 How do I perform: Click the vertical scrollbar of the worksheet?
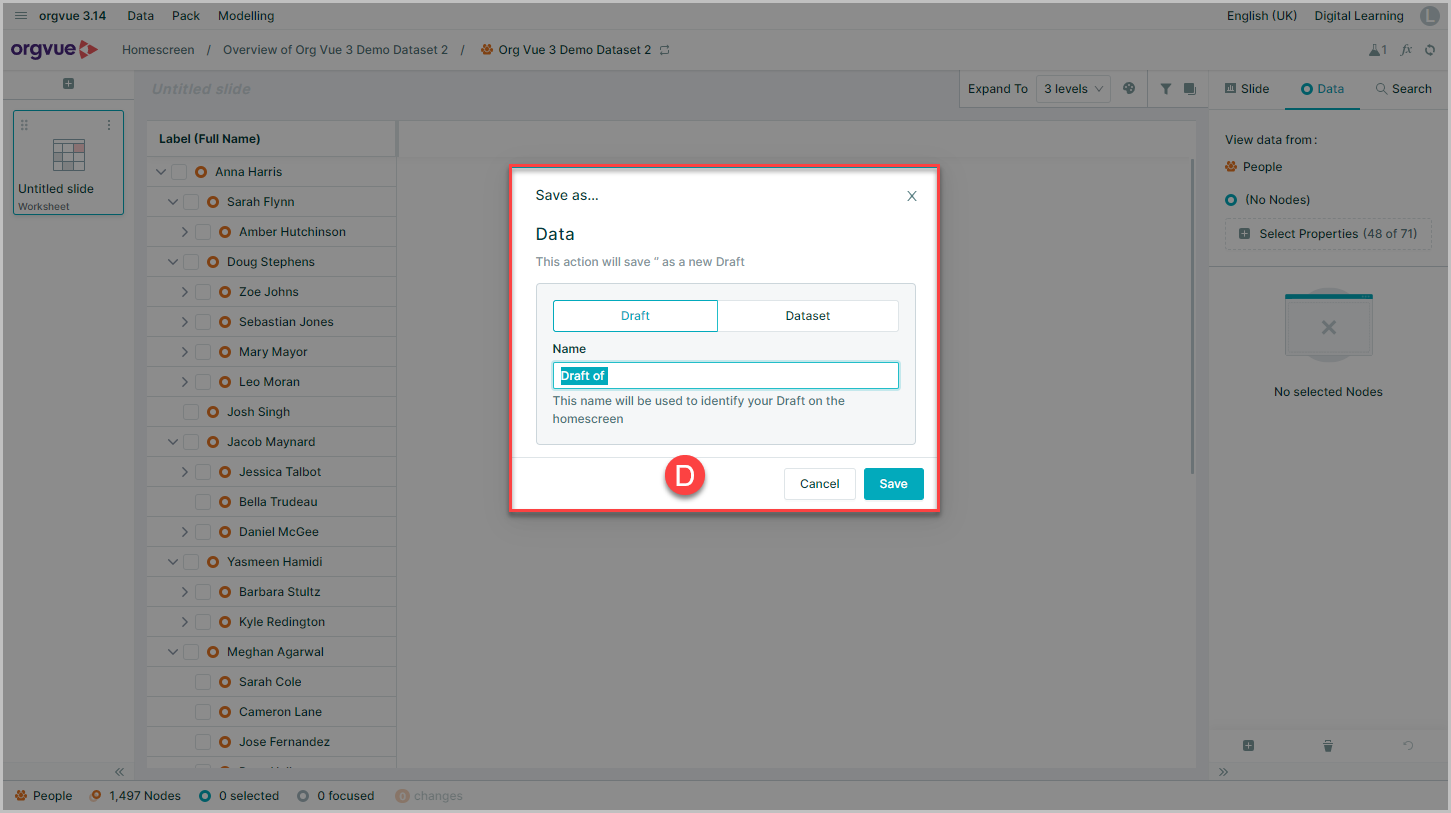(x=1193, y=316)
